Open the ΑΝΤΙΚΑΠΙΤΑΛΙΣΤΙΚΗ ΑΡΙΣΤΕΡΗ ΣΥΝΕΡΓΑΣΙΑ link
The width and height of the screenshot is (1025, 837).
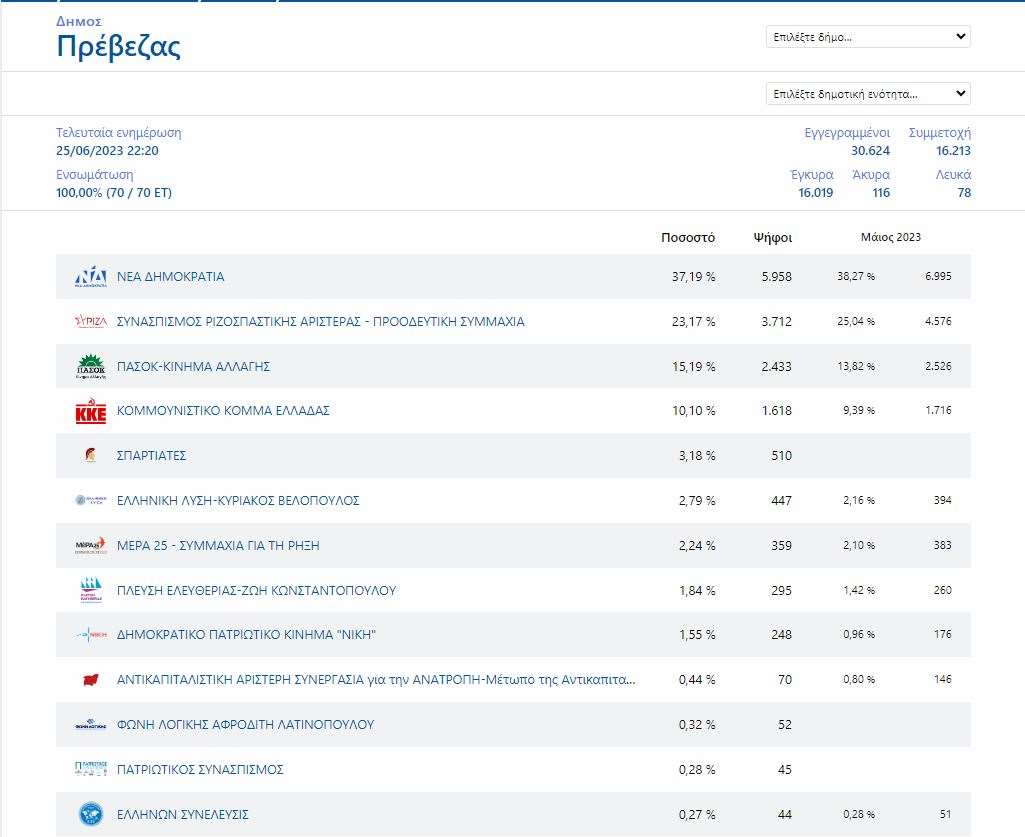pos(376,679)
